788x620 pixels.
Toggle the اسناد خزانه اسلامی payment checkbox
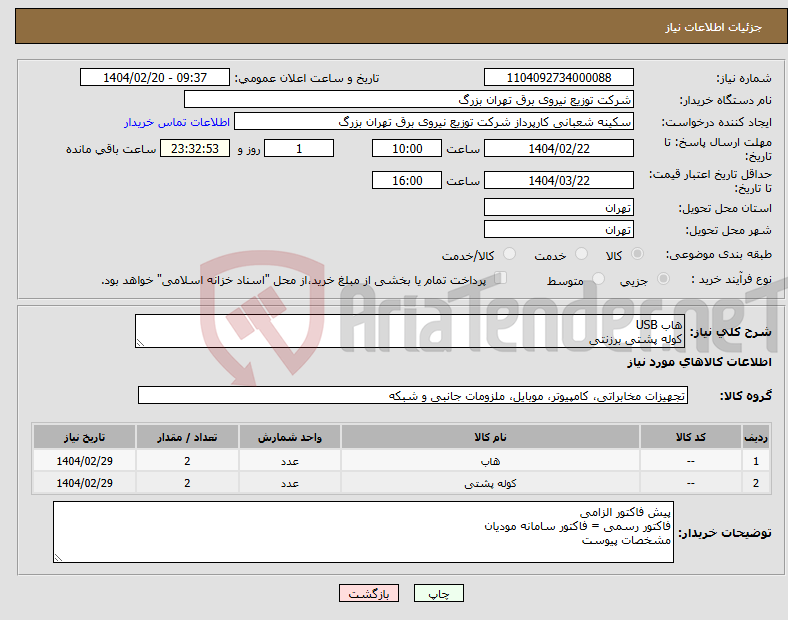tap(501, 278)
